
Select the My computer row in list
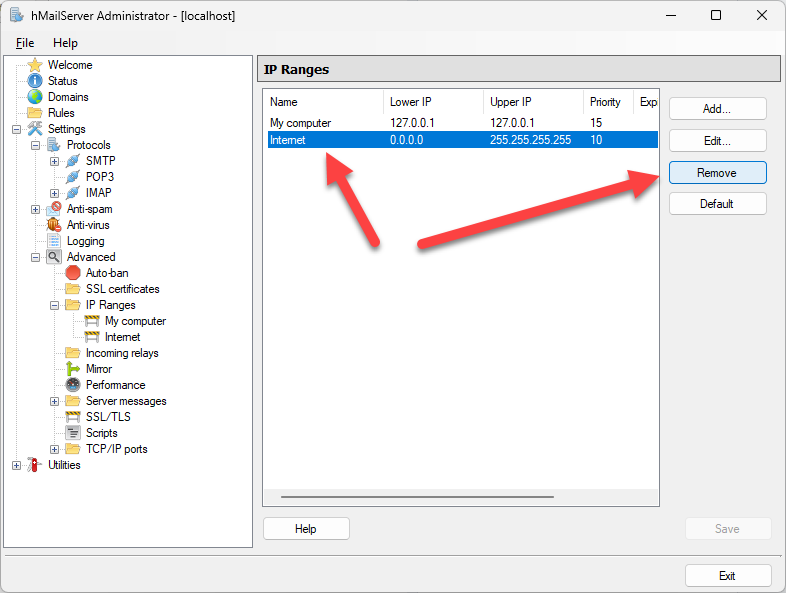click(x=462, y=123)
